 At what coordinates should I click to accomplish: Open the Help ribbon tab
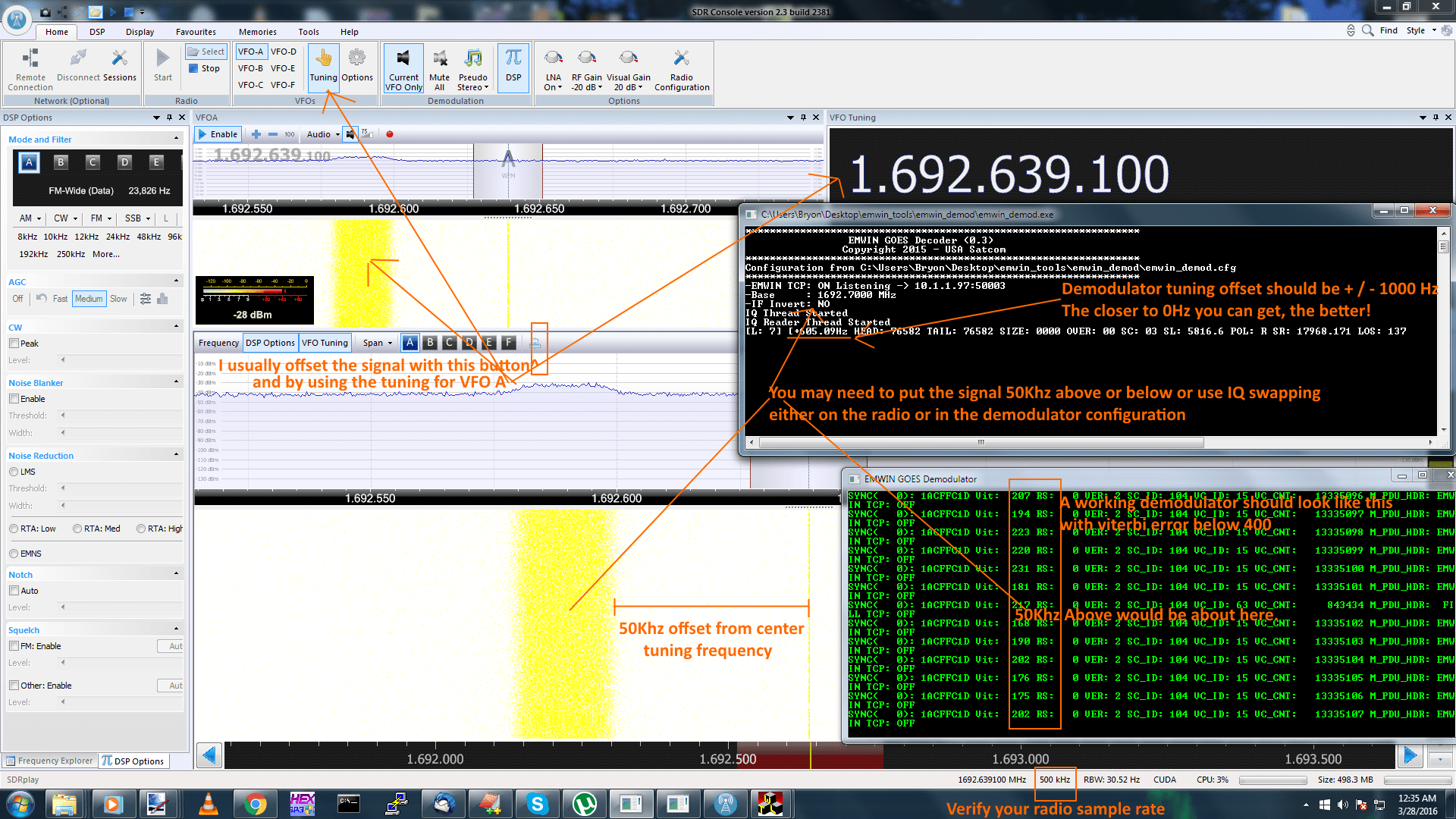[349, 32]
